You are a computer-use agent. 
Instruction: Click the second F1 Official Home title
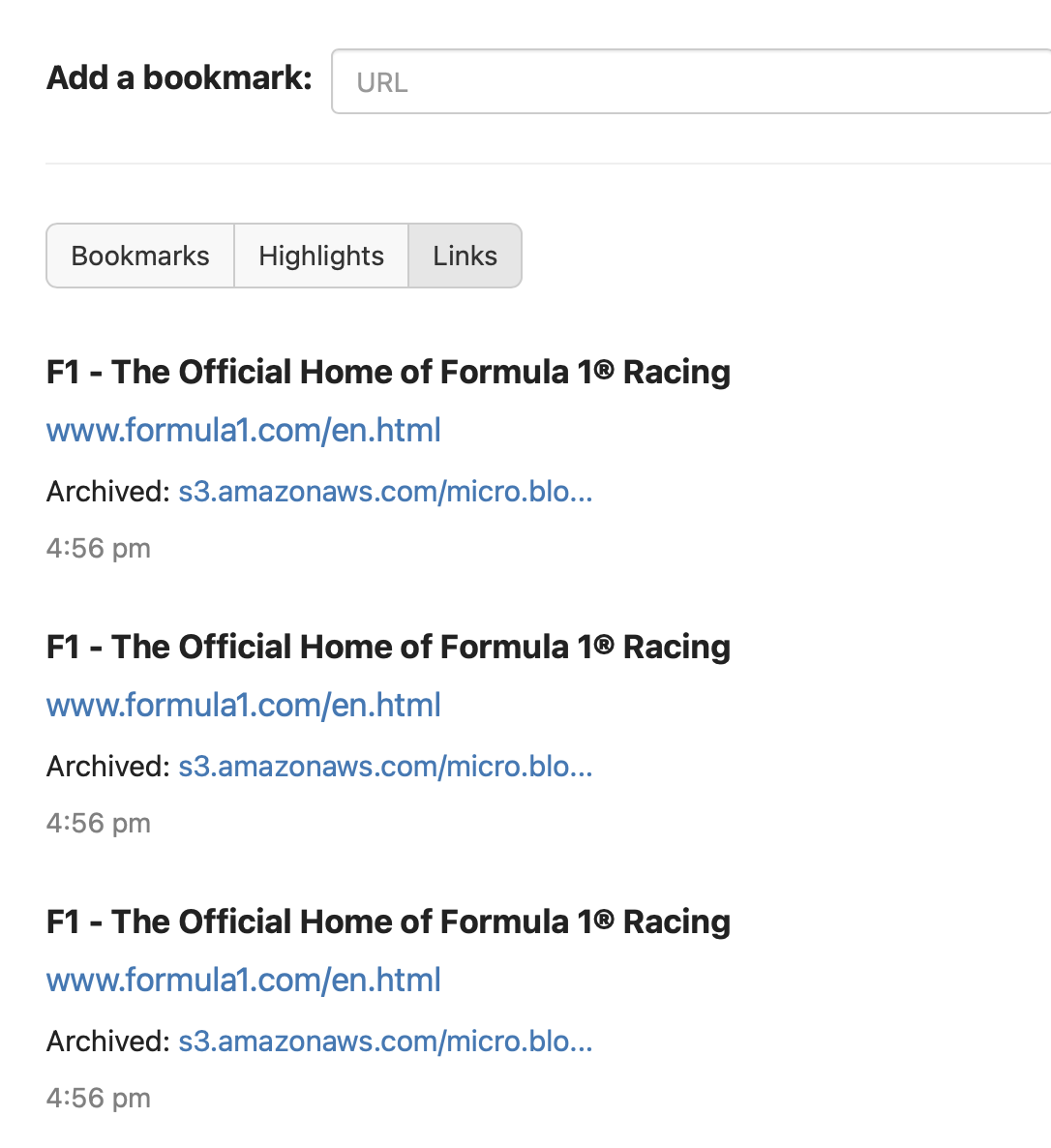pyautogui.click(x=389, y=648)
